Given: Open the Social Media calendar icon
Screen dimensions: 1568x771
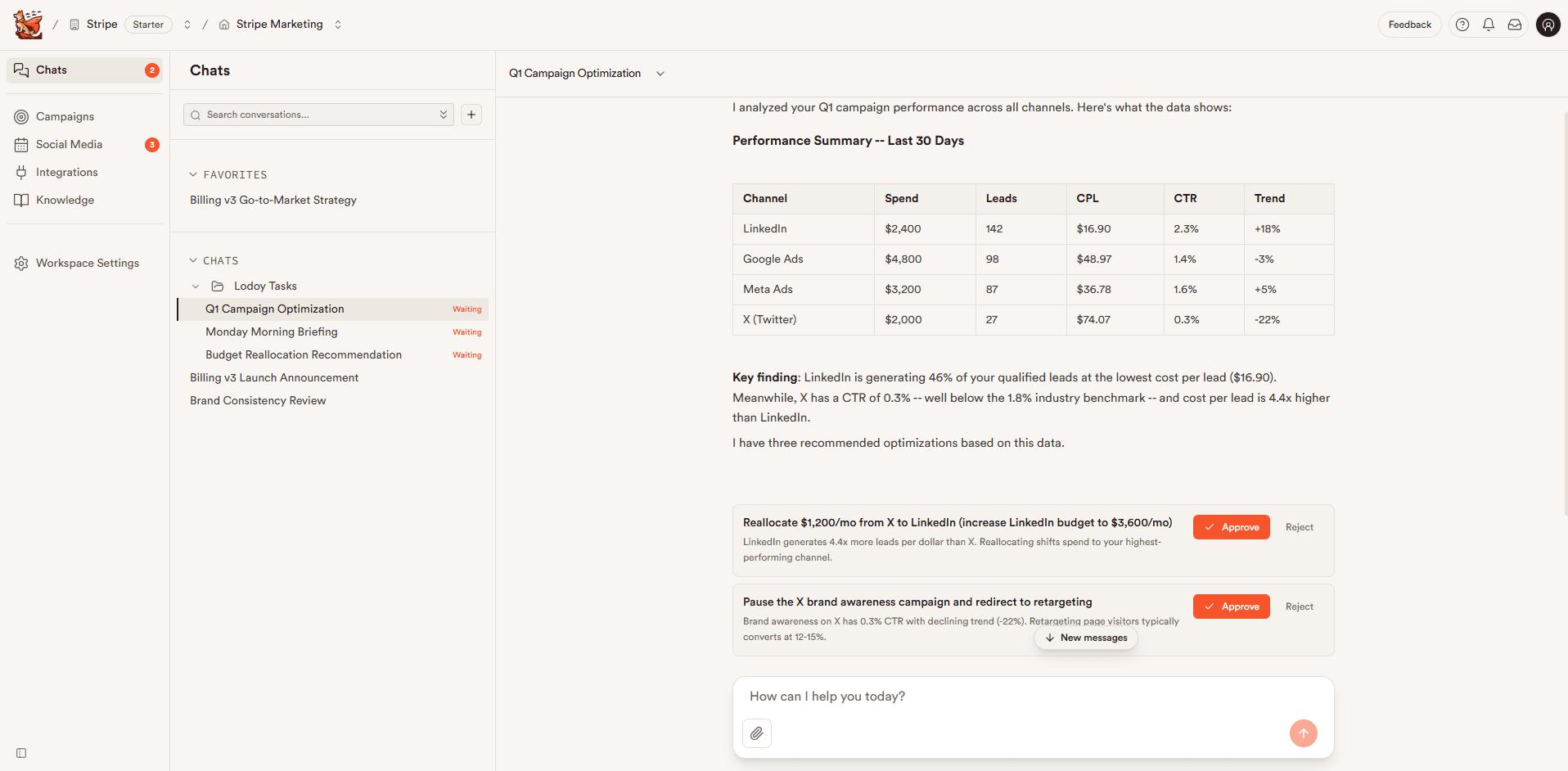Looking at the screenshot, I should click(20, 144).
